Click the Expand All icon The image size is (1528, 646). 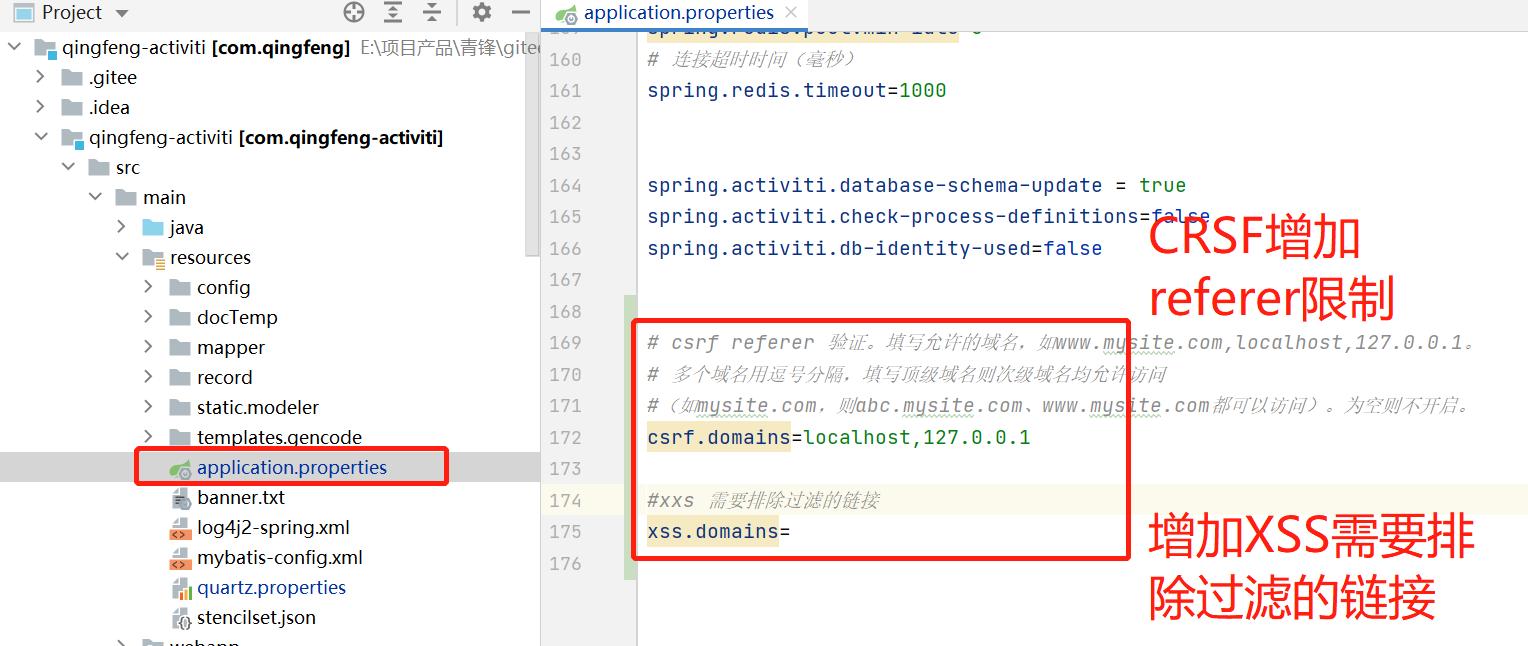(x=392, y=13)
